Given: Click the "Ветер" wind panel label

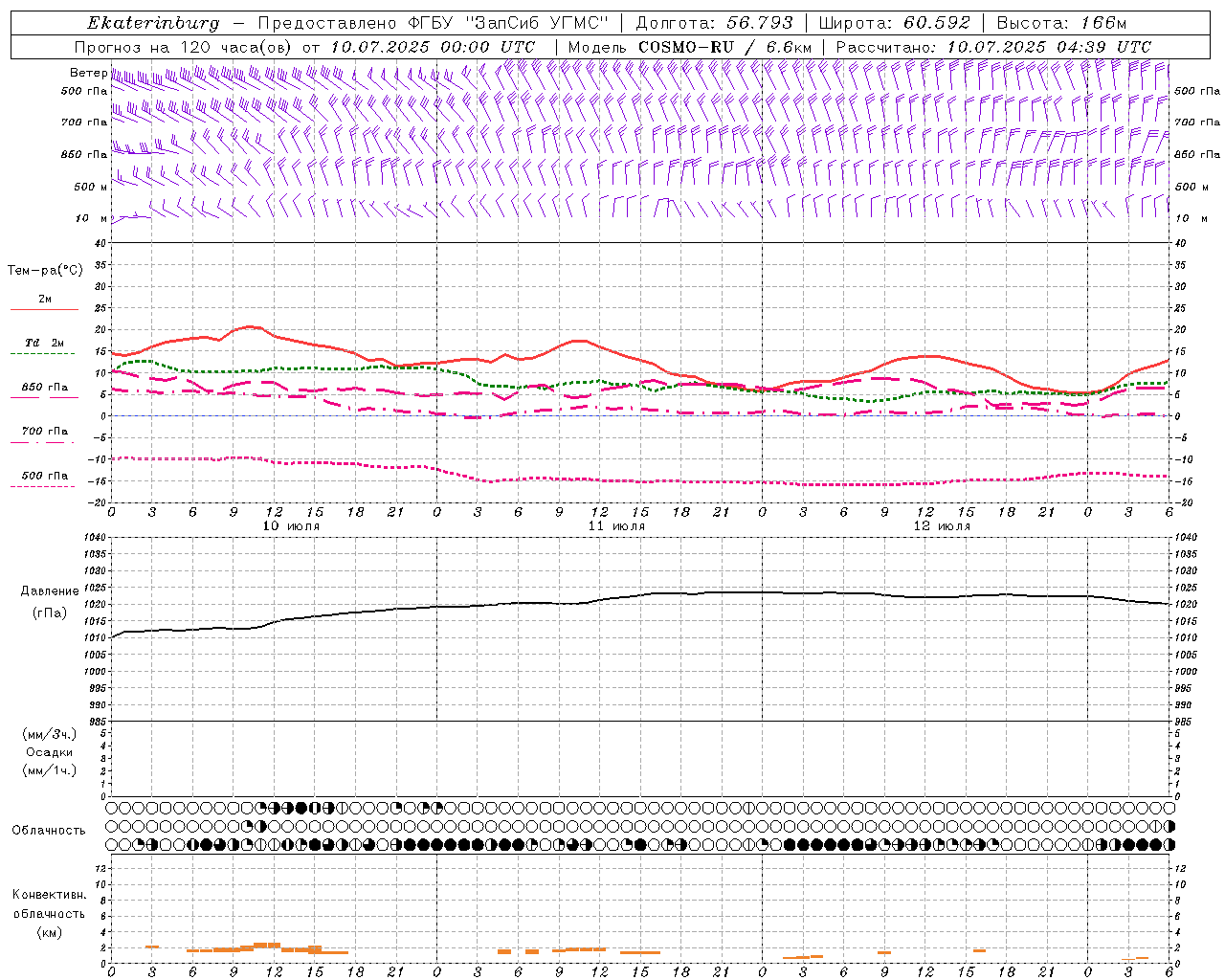Looking at the screenshot, I should coord(88,73).
